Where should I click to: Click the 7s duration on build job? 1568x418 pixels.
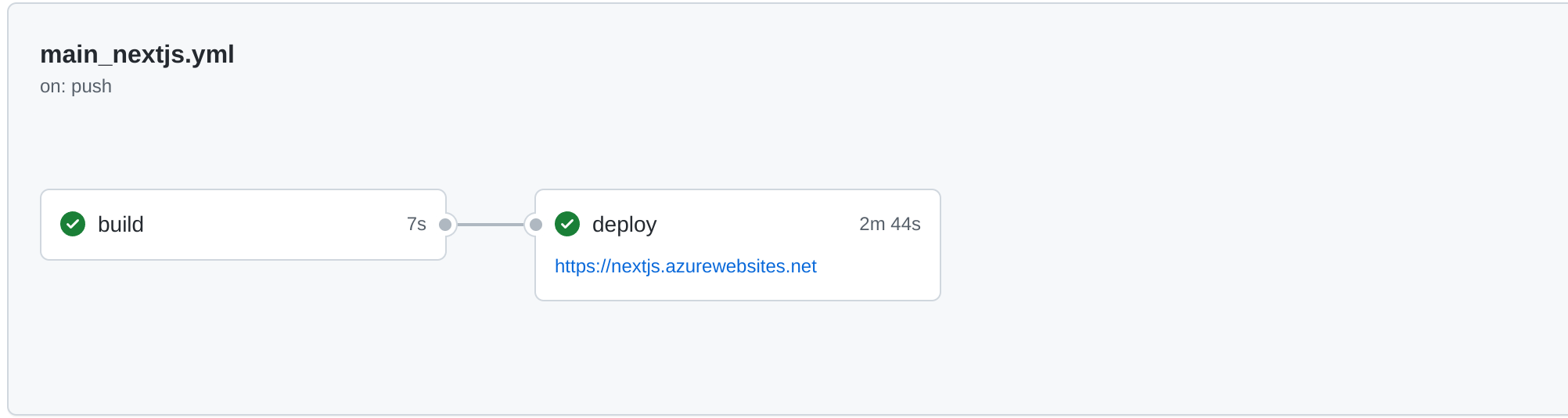[x=416, y=224]
